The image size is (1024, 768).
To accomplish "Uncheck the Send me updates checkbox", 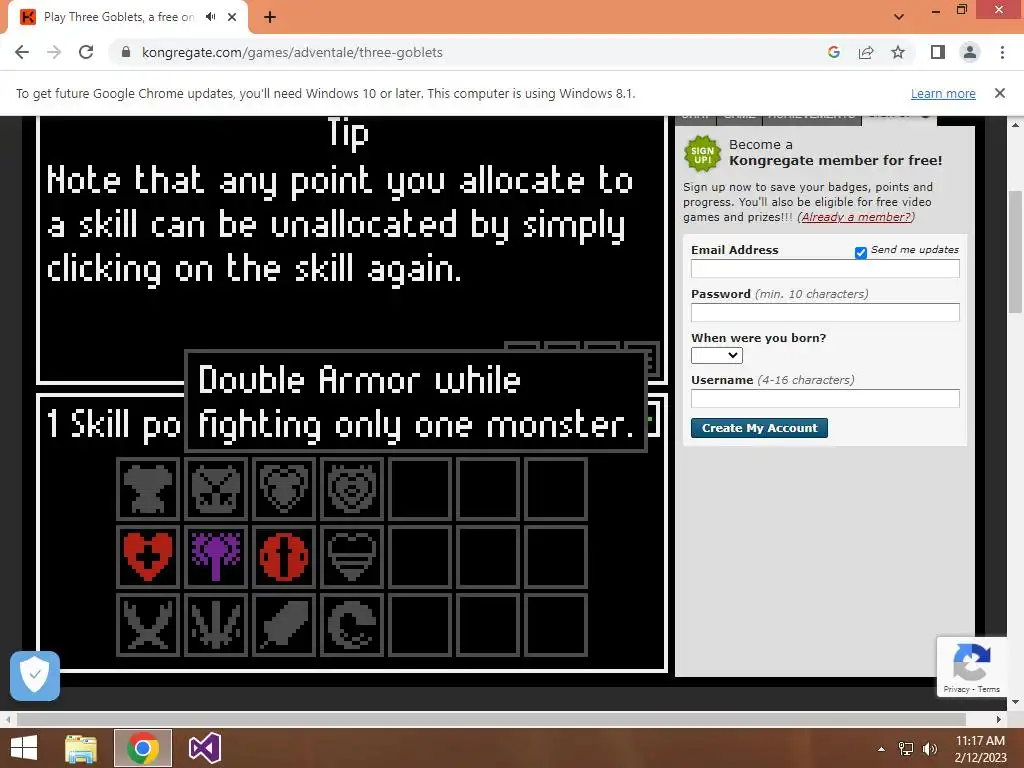I will coord(861,253).
